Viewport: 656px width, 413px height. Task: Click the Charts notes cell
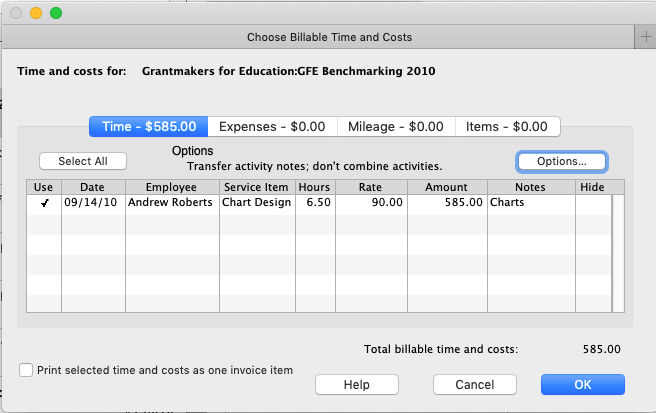pyautogui.click(x=531, y=203)
